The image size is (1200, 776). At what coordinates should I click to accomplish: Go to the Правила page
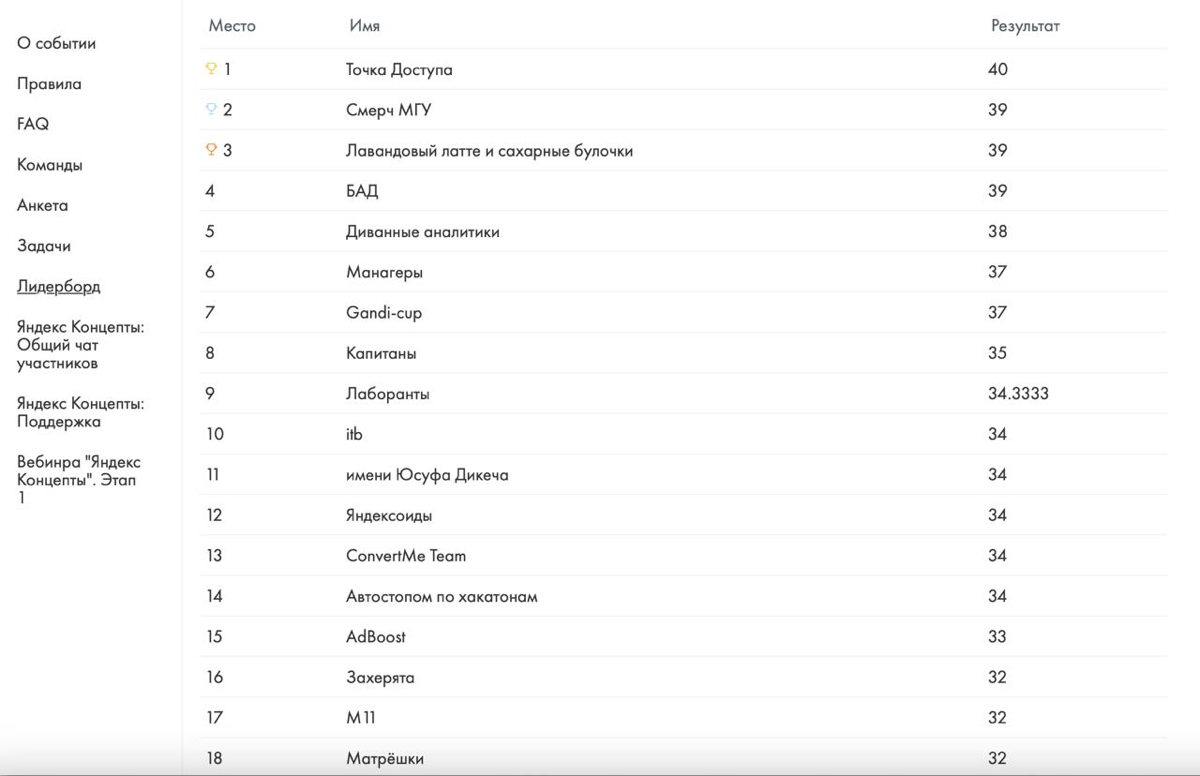coord(49,84)
